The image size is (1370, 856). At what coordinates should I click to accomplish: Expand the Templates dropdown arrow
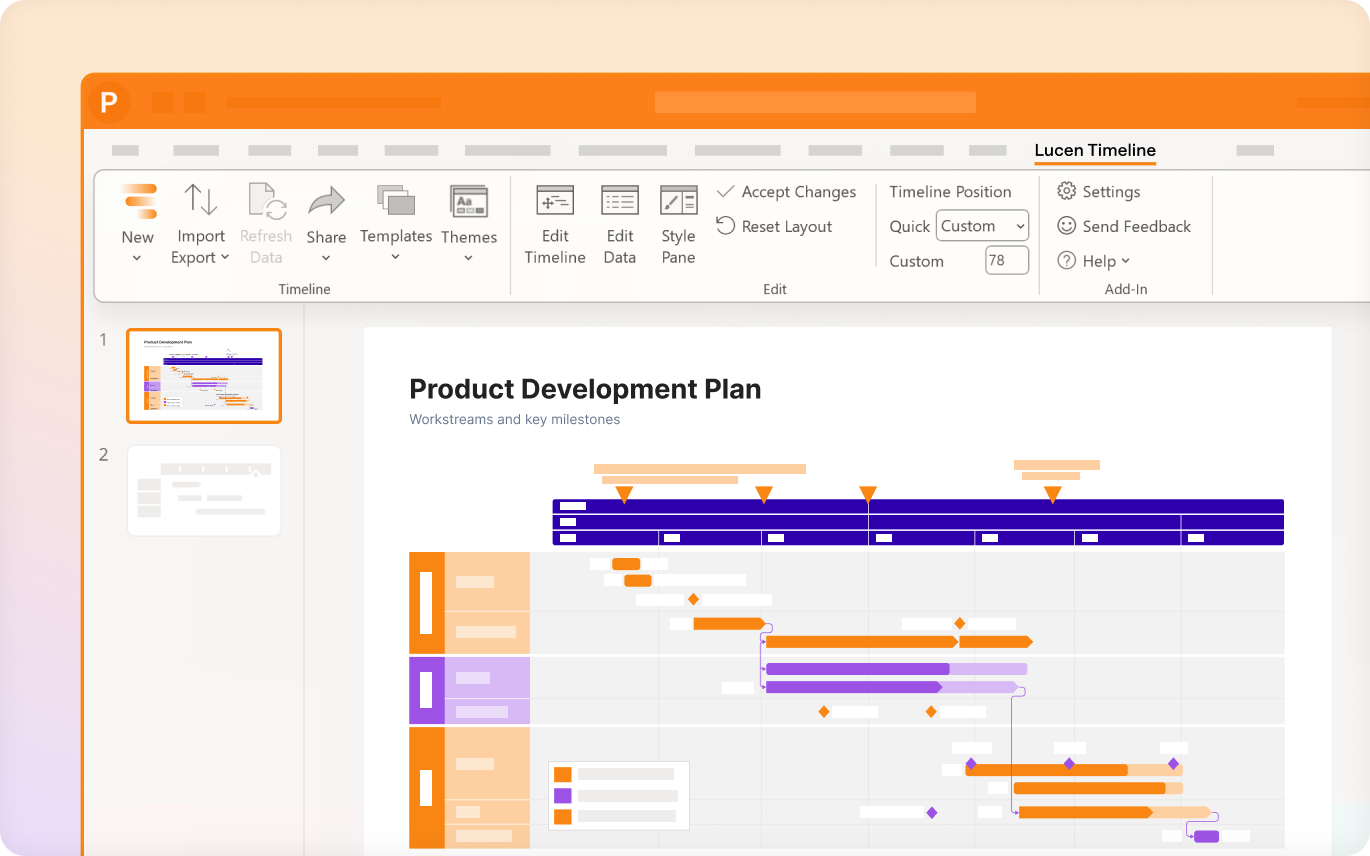point(396,257)
